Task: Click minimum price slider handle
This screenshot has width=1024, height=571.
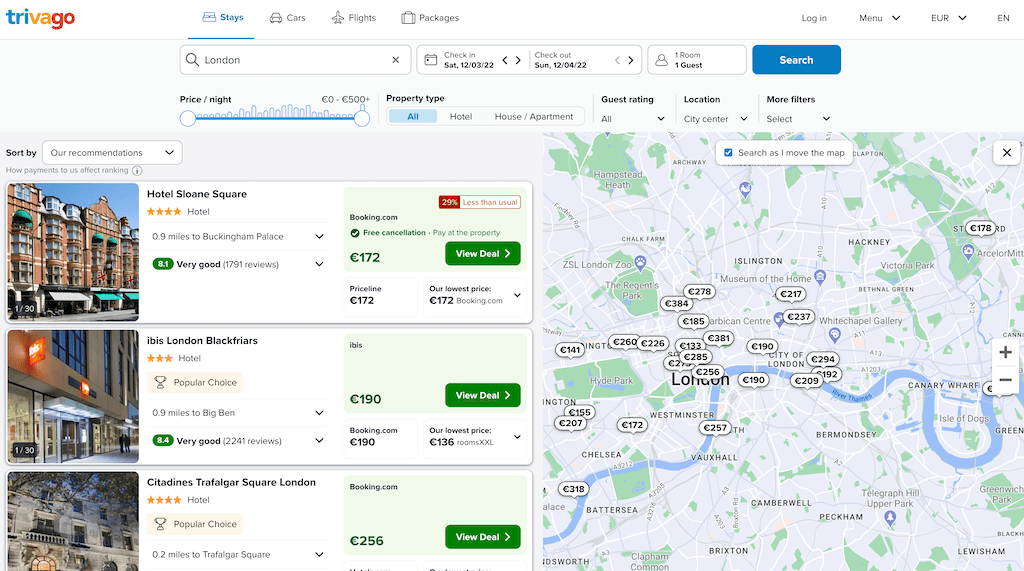Action: 188,118
